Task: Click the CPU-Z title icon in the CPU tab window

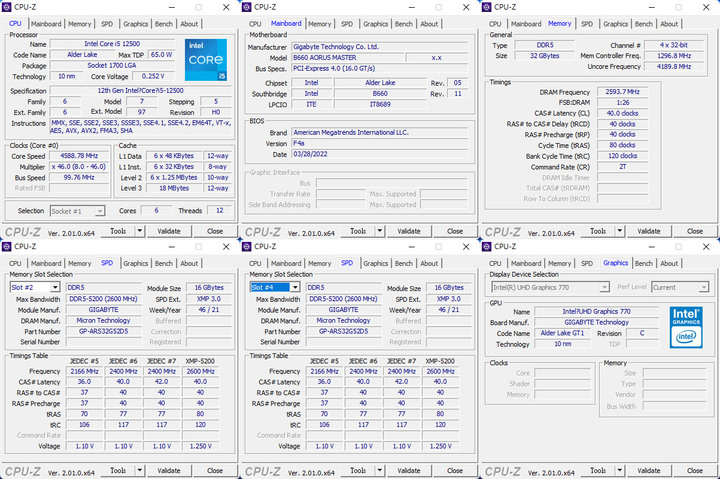Action: tap(6, 7)
